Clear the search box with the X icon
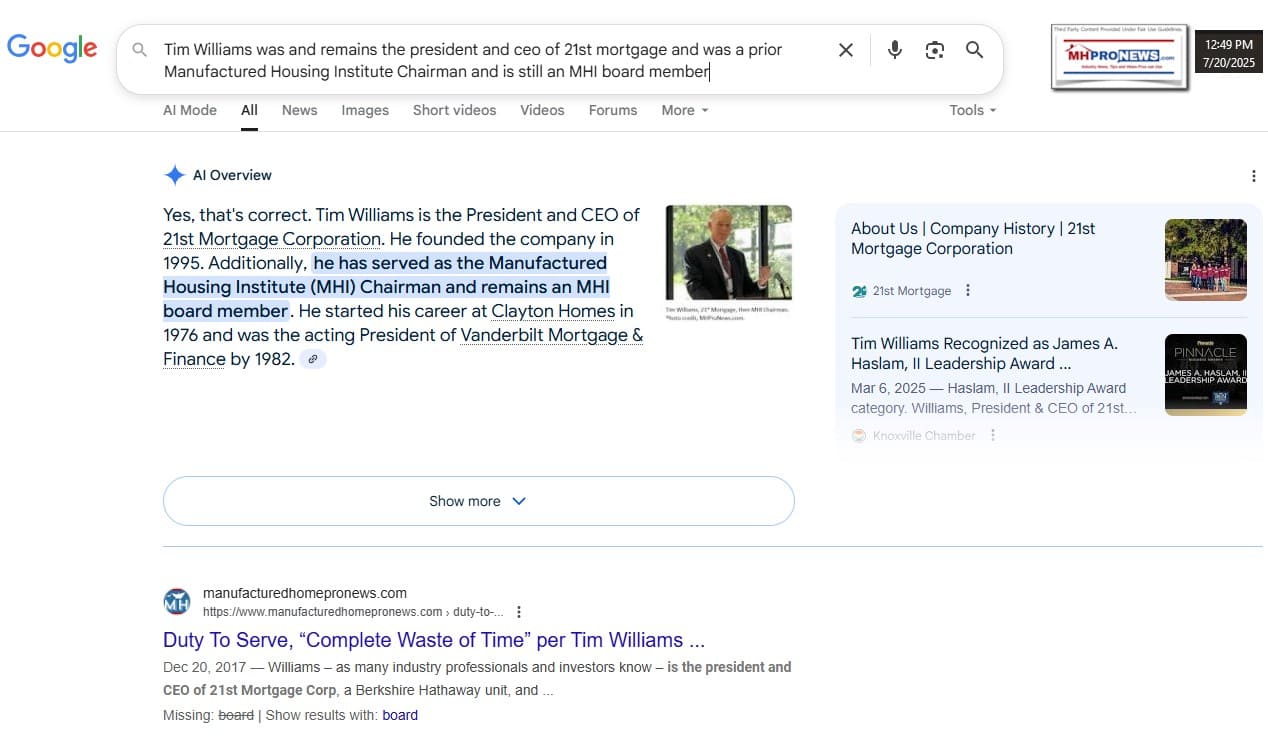The height and width of the screenshot is (748, 1268). (x=846, y=50)
